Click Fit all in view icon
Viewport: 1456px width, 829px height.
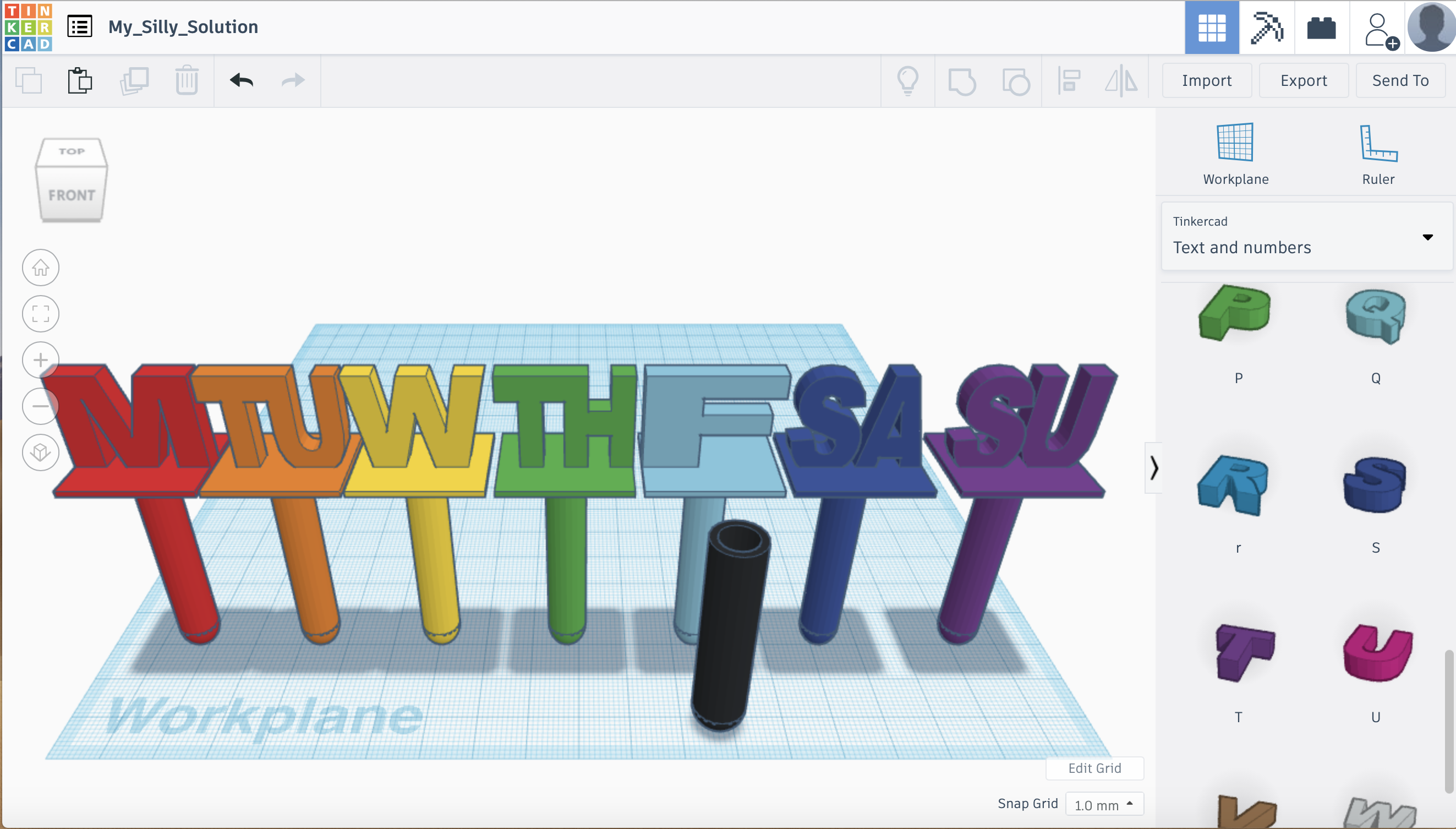40,314
